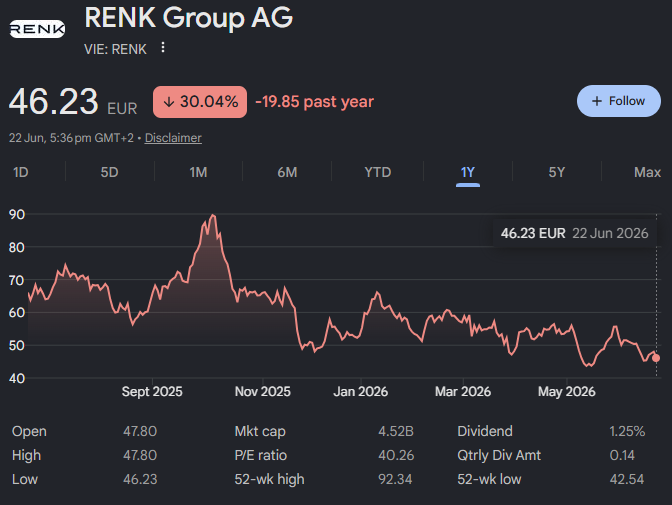The height and width of the screenshot is (505, 672).
Task: Click the RENK company logo
Action: point(37,29)
